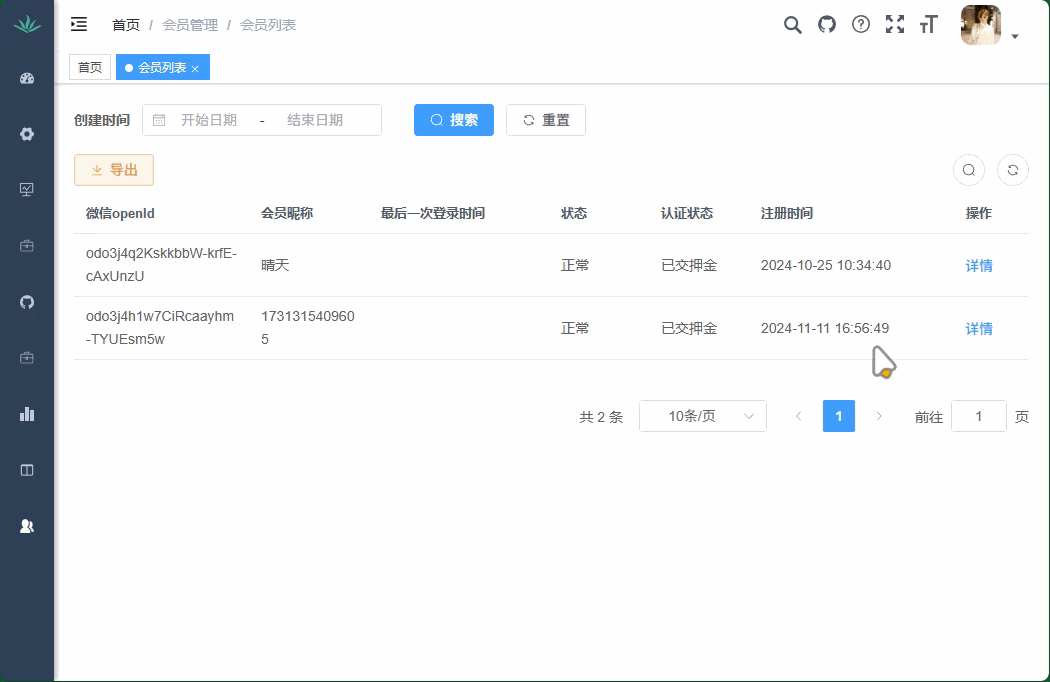
Task: Click registration time 2024-10-25 10:34:40
Action: (x=826, y=265)
